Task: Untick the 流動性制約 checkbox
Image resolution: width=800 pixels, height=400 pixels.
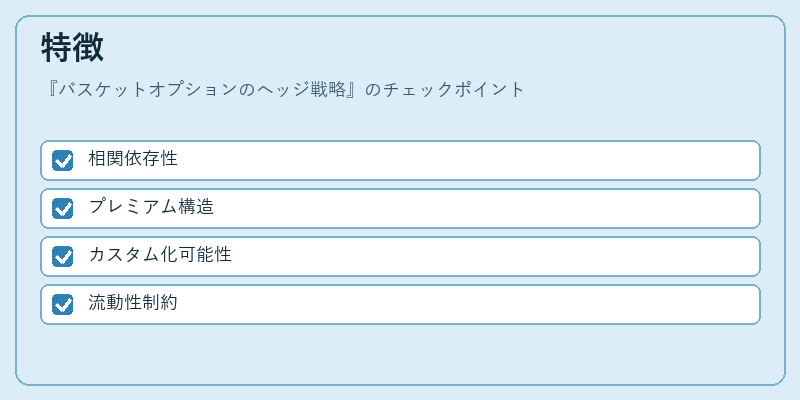Action: (x=62, y=305)
